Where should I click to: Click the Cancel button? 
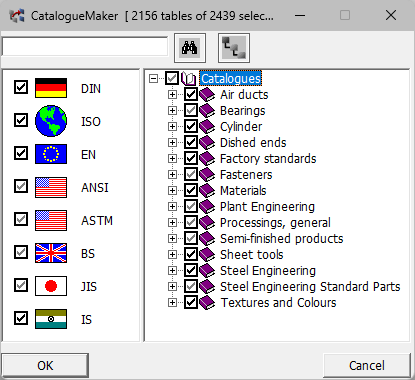pyautogui.click(x=367, y=366)
